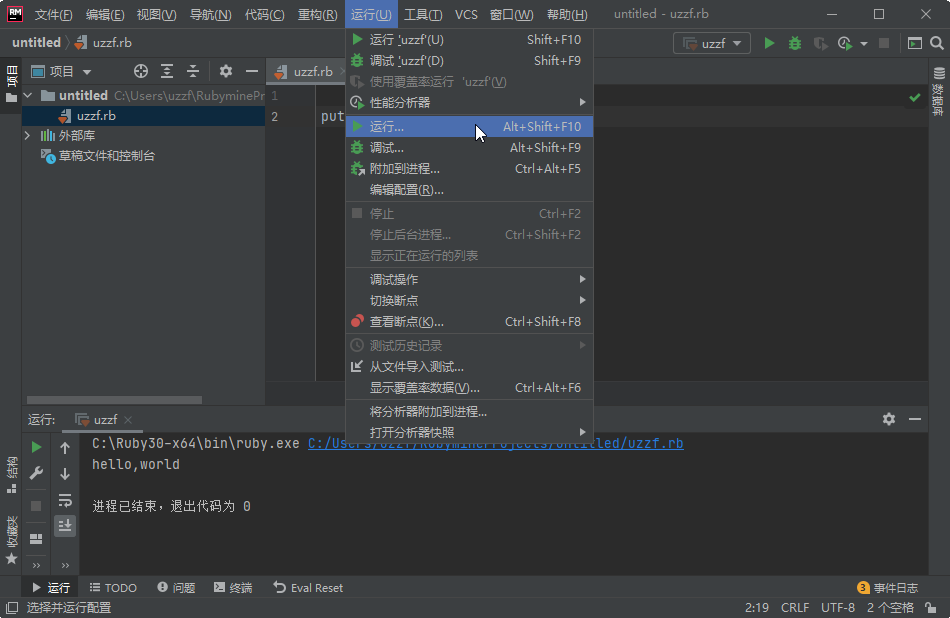The image size is (950, 618).
Task: Toggle soft-wrap icon in run panel
Action: tap(65, 500)
